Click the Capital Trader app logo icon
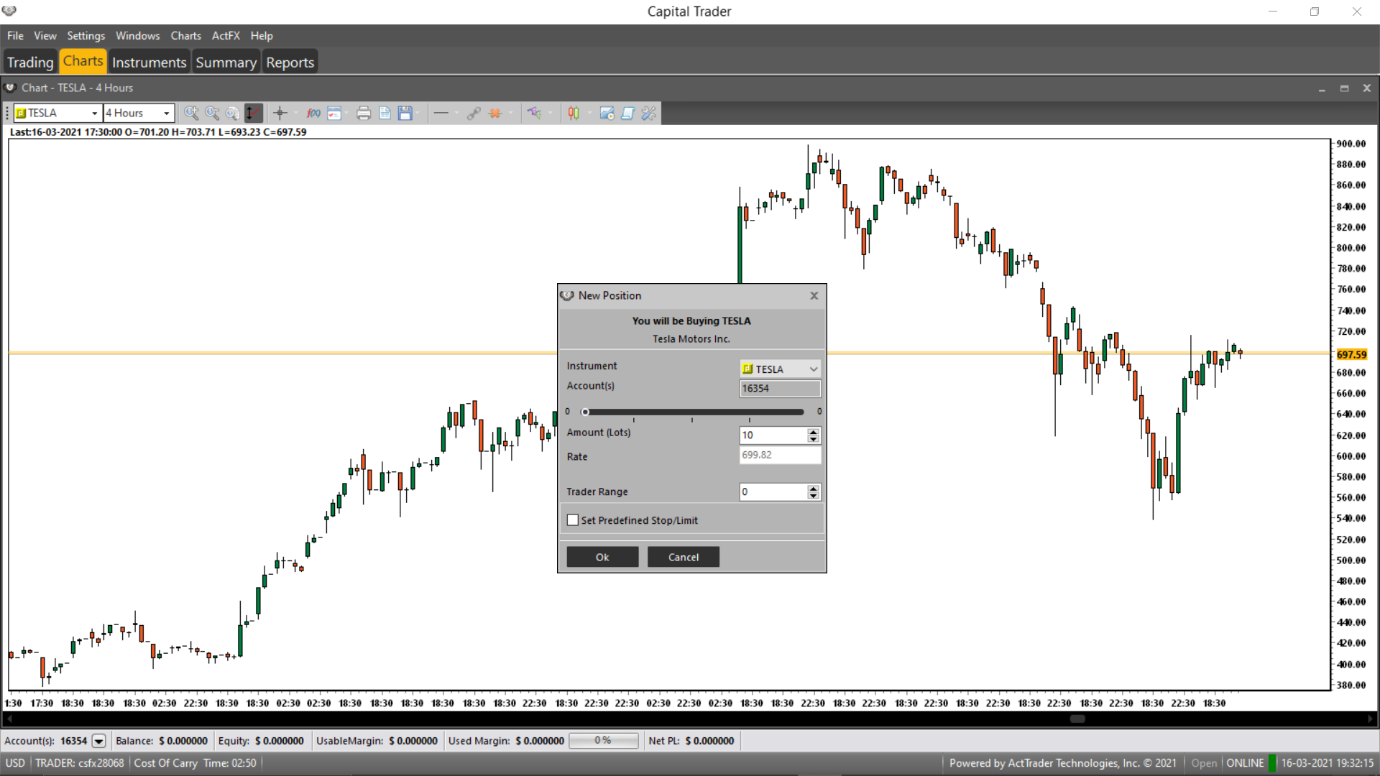The height and width of the screenshot is (776, 1380). [9, 11]
